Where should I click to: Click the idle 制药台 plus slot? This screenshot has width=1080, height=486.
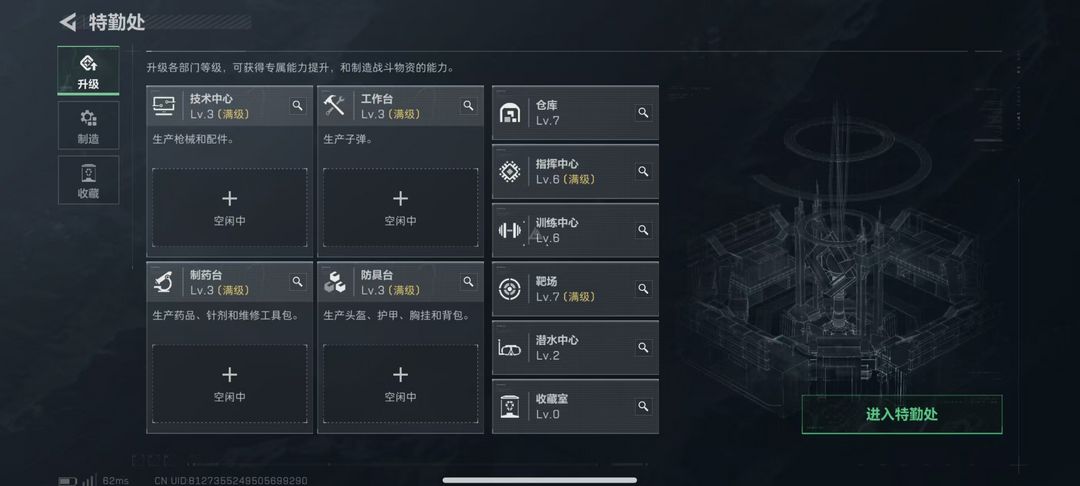pos(229,383)
